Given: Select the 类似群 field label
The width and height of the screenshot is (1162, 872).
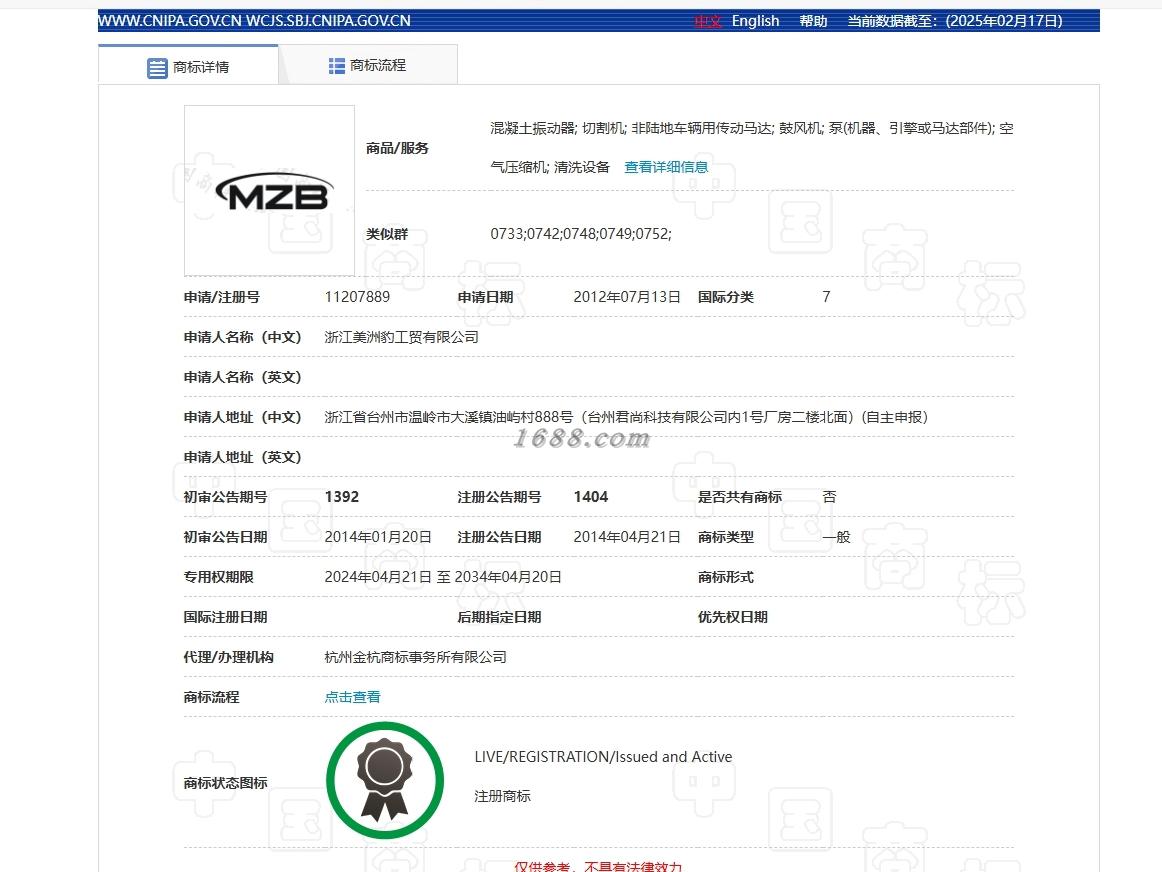Looking at the screenshot, I should click(387, 234).
